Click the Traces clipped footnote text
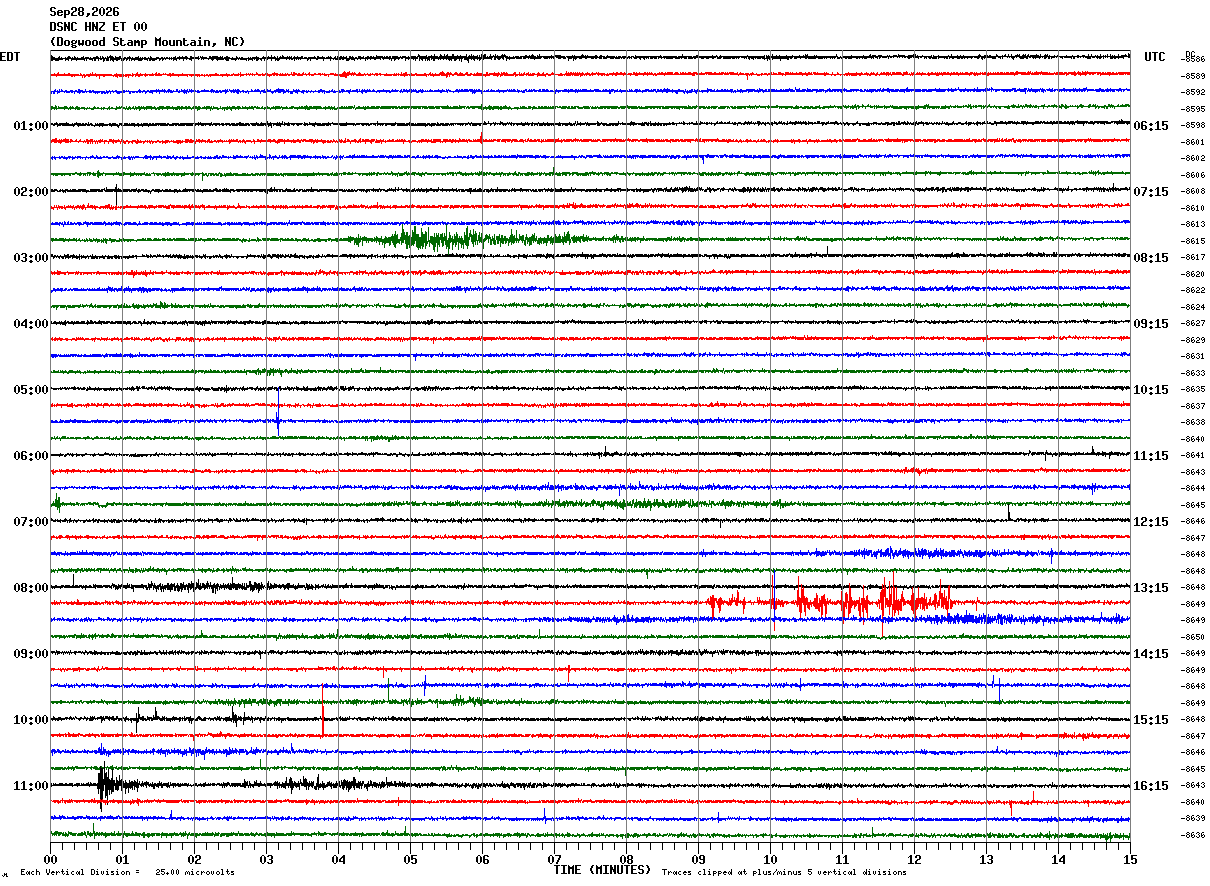 point(785,873)
